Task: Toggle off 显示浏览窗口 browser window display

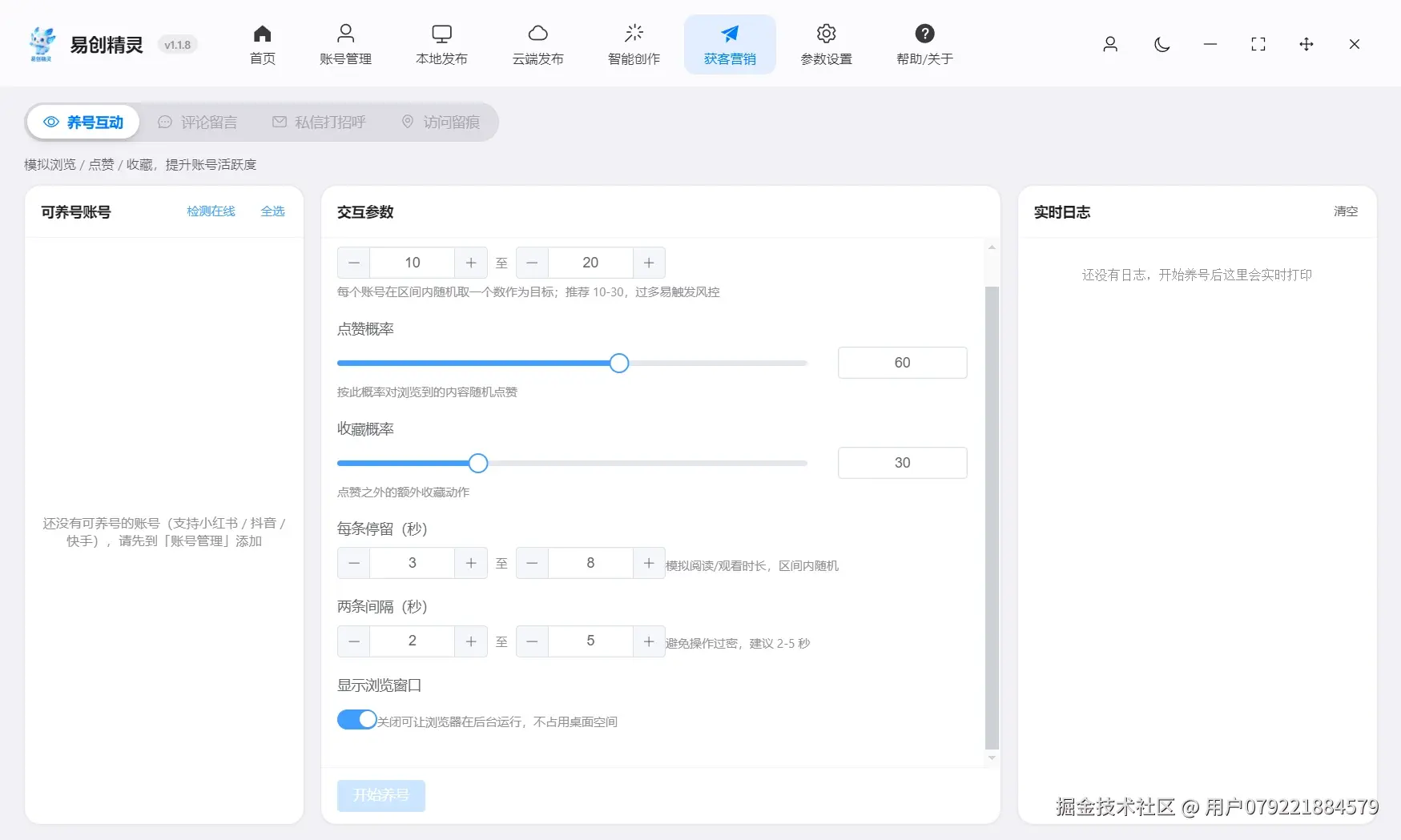Action: click(356, 719)
